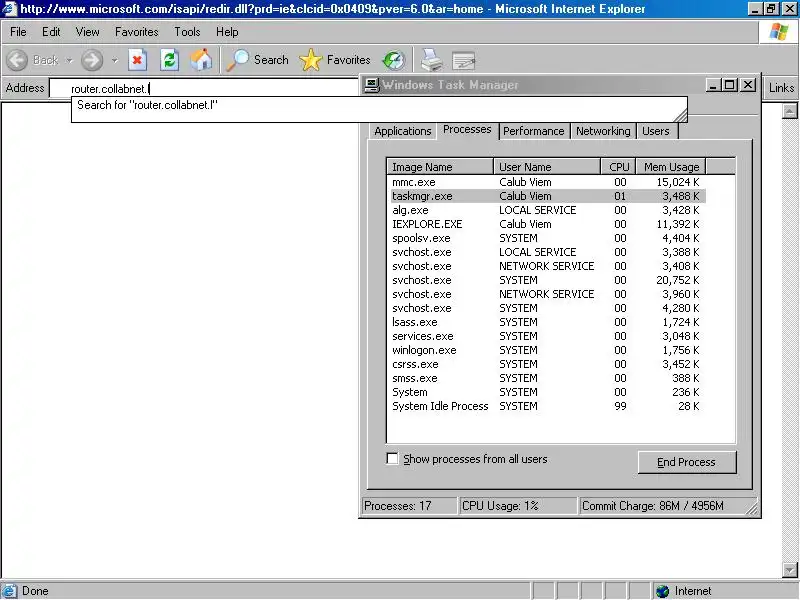Image resolution: width=800 pixels, height=600 pixels.
Task: Open the Networking tab
Action: 603,131
